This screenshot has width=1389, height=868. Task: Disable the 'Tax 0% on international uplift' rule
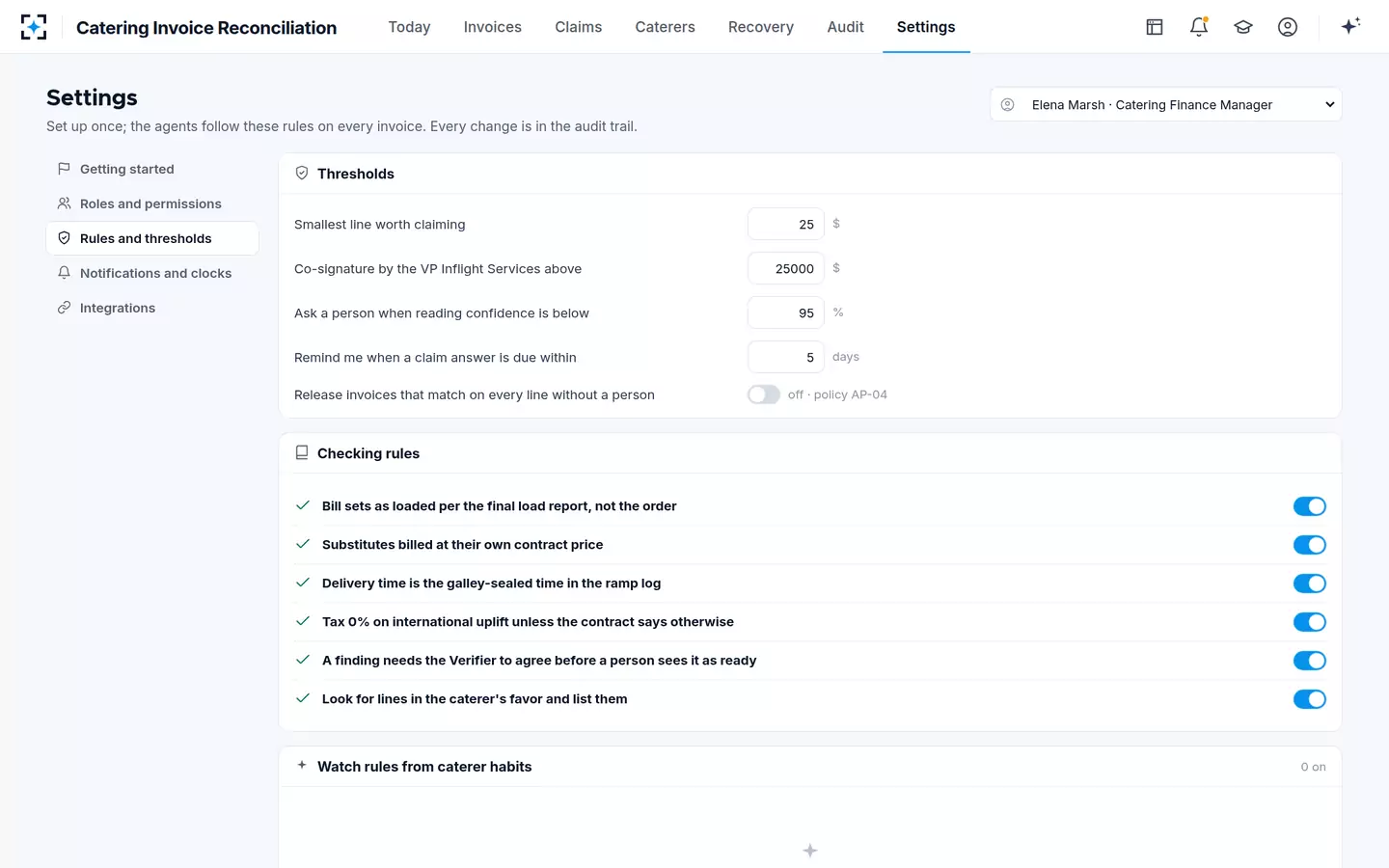coord(1310,622)
